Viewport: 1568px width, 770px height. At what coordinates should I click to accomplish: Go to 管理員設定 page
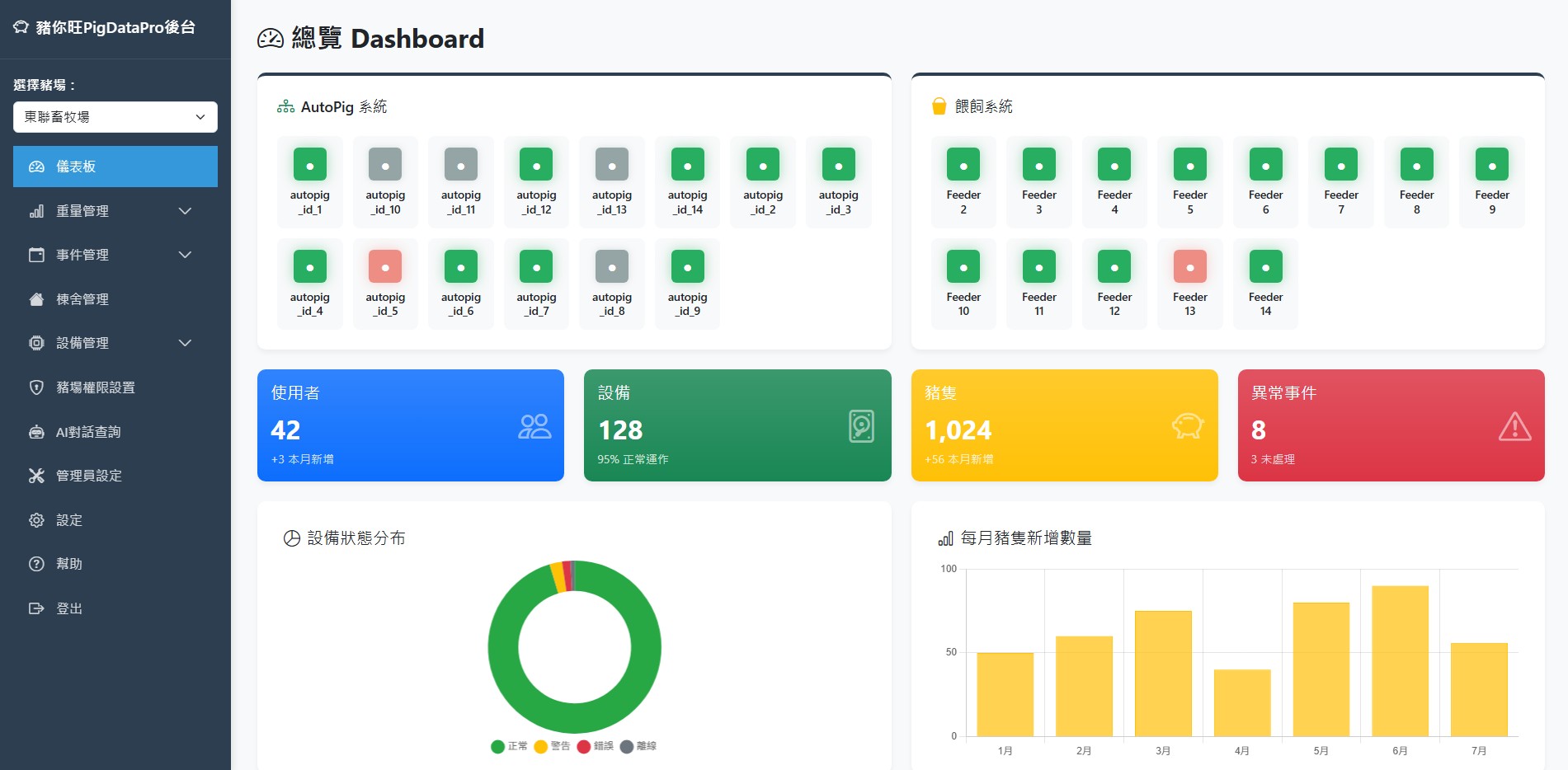115,476
